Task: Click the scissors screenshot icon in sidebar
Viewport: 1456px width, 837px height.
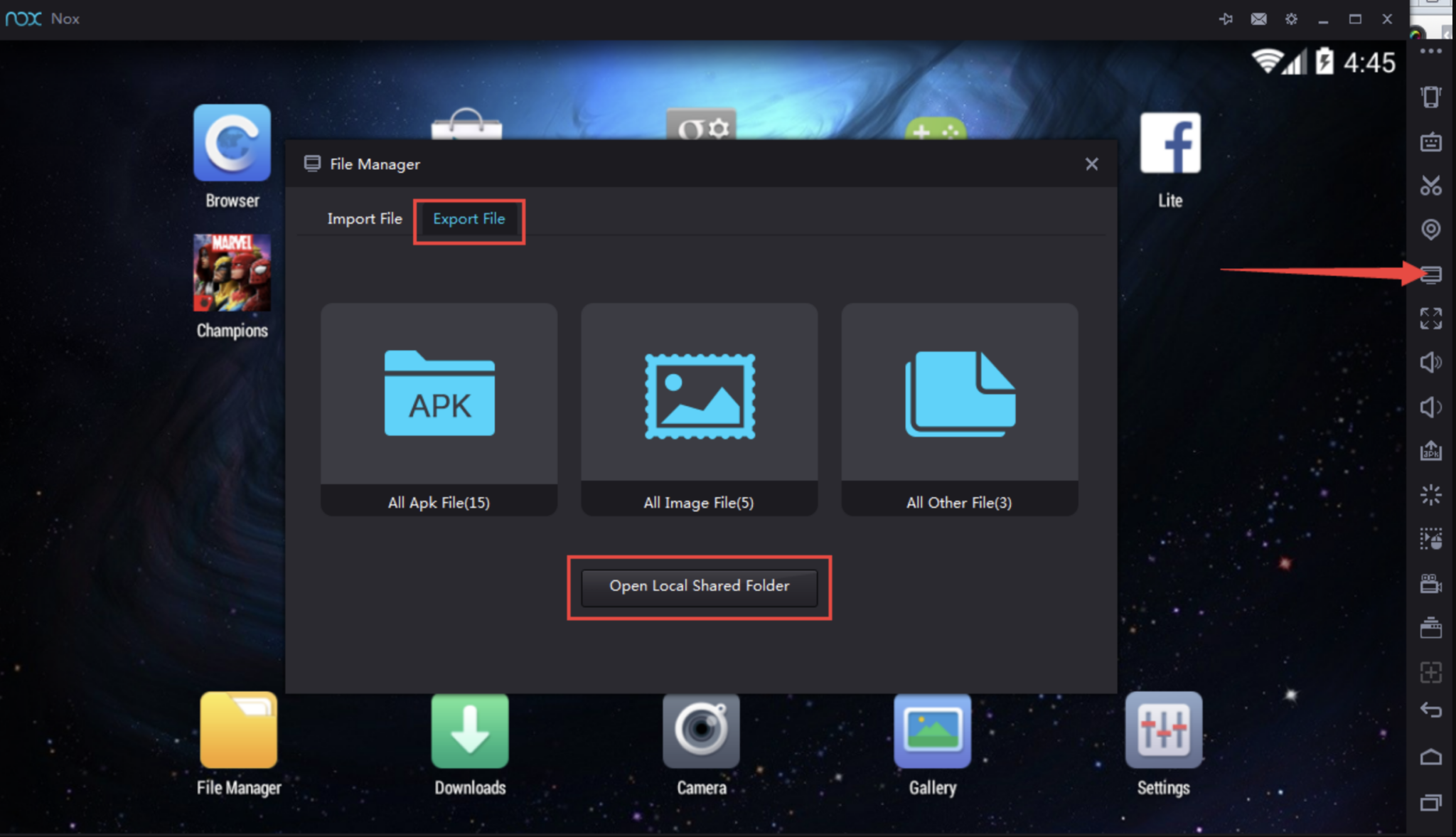Action: 1430,186
